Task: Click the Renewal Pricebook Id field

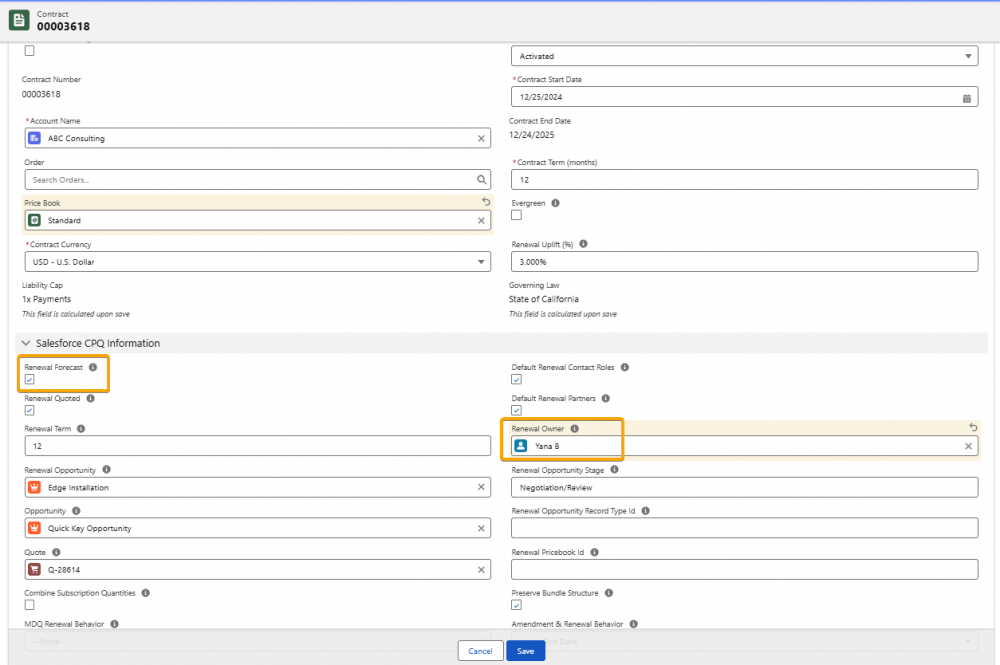Action: 744,570
